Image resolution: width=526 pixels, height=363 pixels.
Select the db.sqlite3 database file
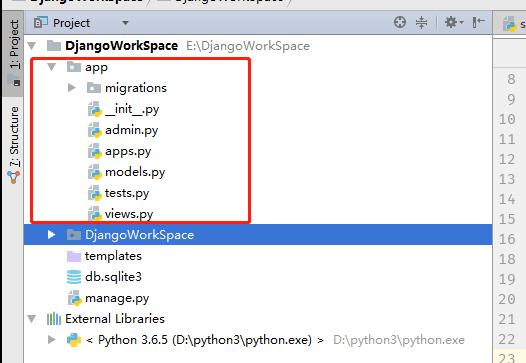pyautogui.click(x=113, y=277)
